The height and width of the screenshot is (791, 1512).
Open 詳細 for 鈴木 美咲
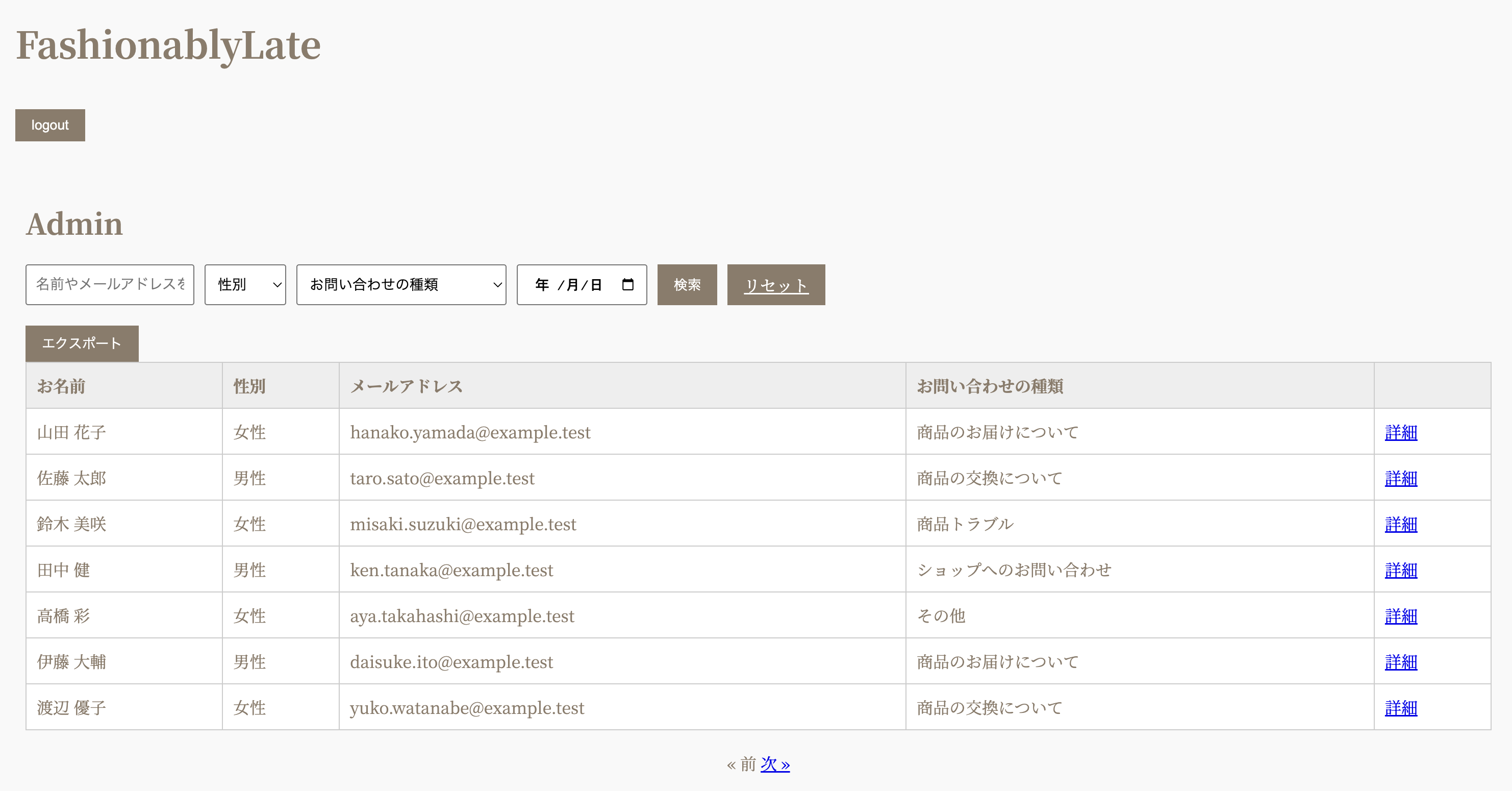[x=1400, y=525]
